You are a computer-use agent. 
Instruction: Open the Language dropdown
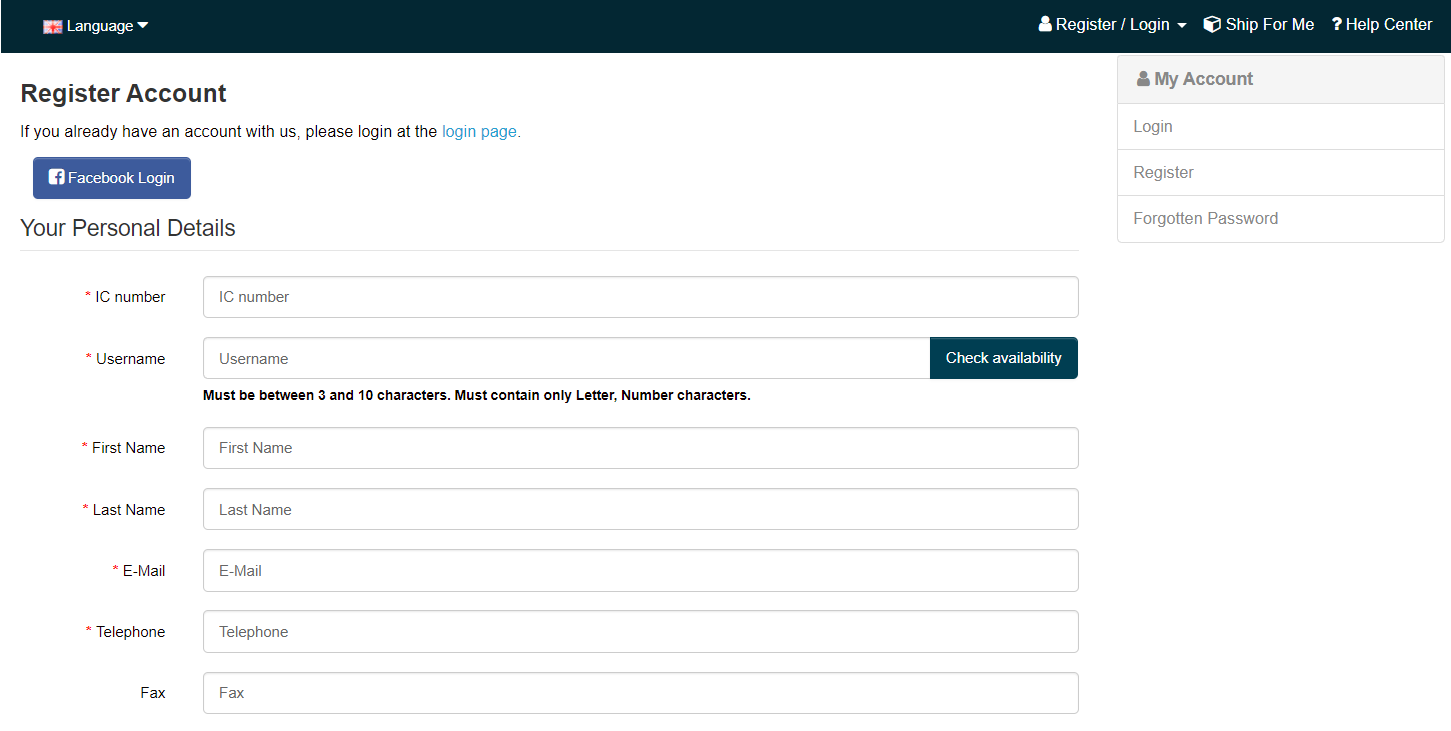[x=96, y=26]
